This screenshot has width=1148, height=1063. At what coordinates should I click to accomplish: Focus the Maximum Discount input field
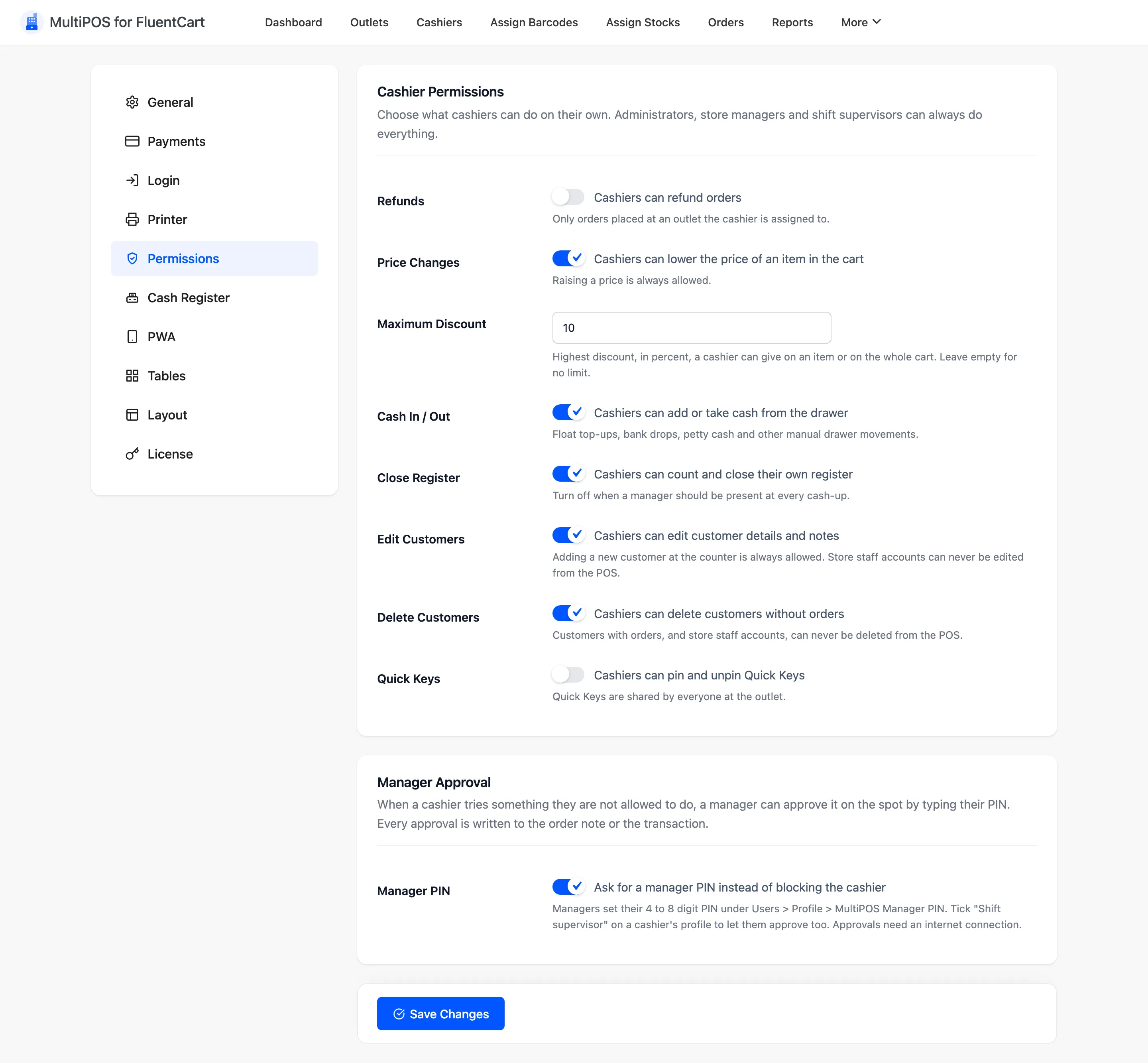click(691, 328)
